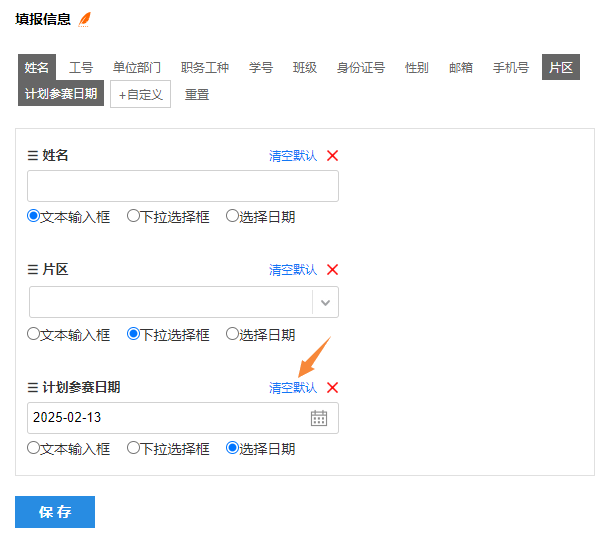
Task: Open the calendar picker icon
Action: click(319, 418)
